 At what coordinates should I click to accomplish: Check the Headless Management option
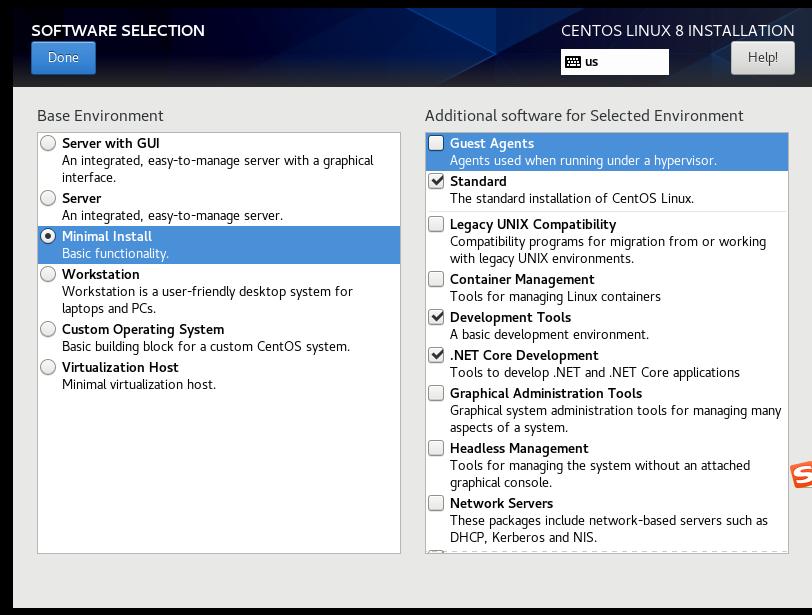pos(436,449)
